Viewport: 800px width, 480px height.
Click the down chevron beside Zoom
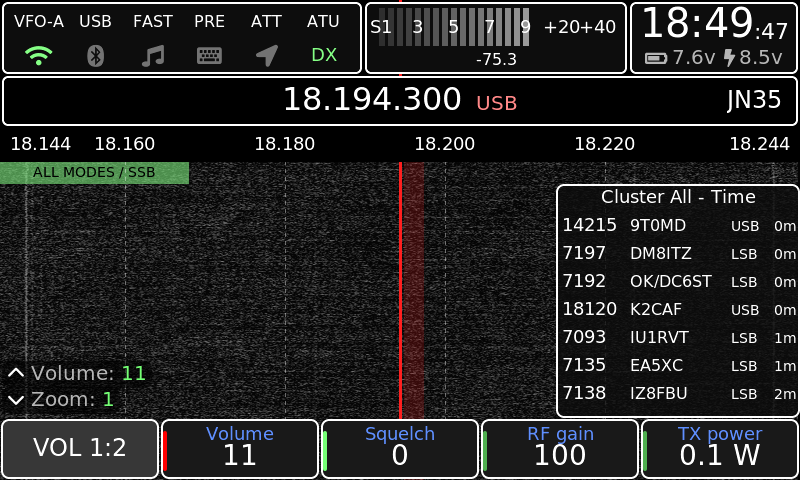click(x=16, y=400)
